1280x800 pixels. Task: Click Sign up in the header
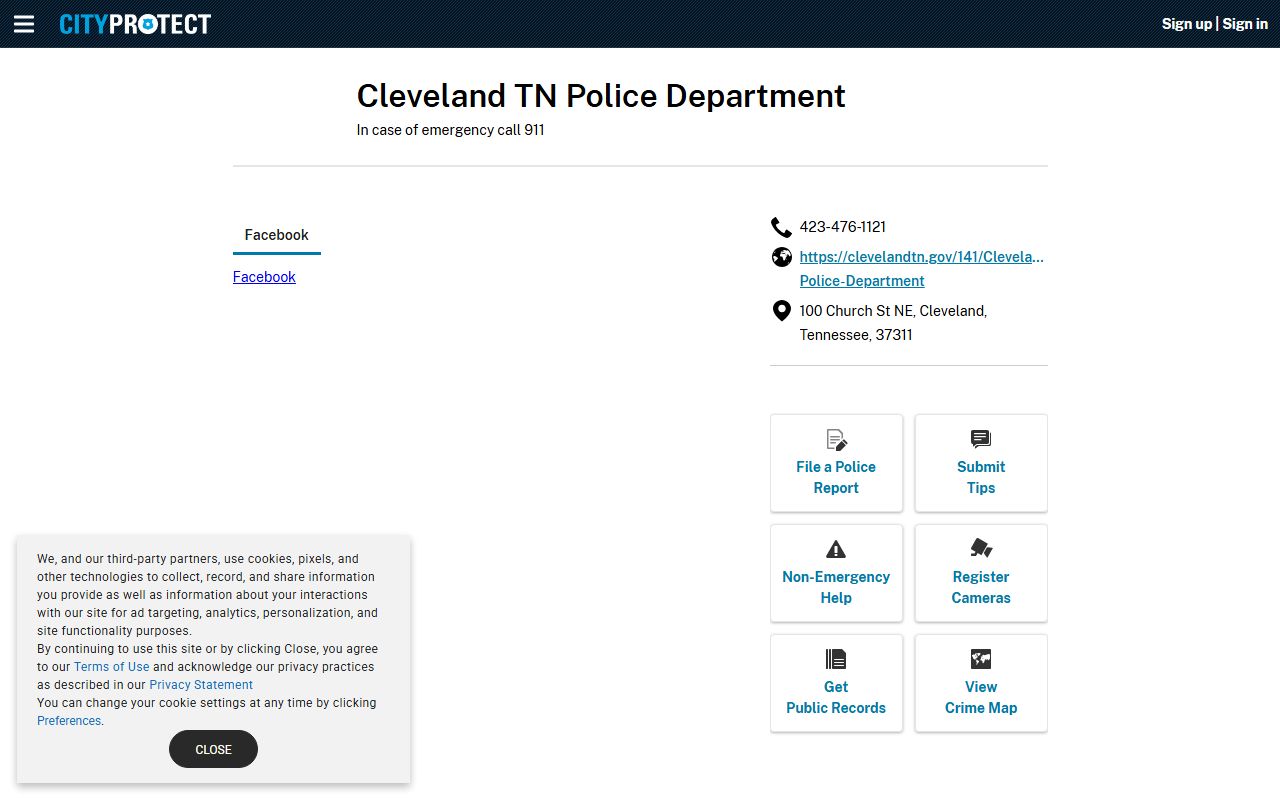point(1186,24)
